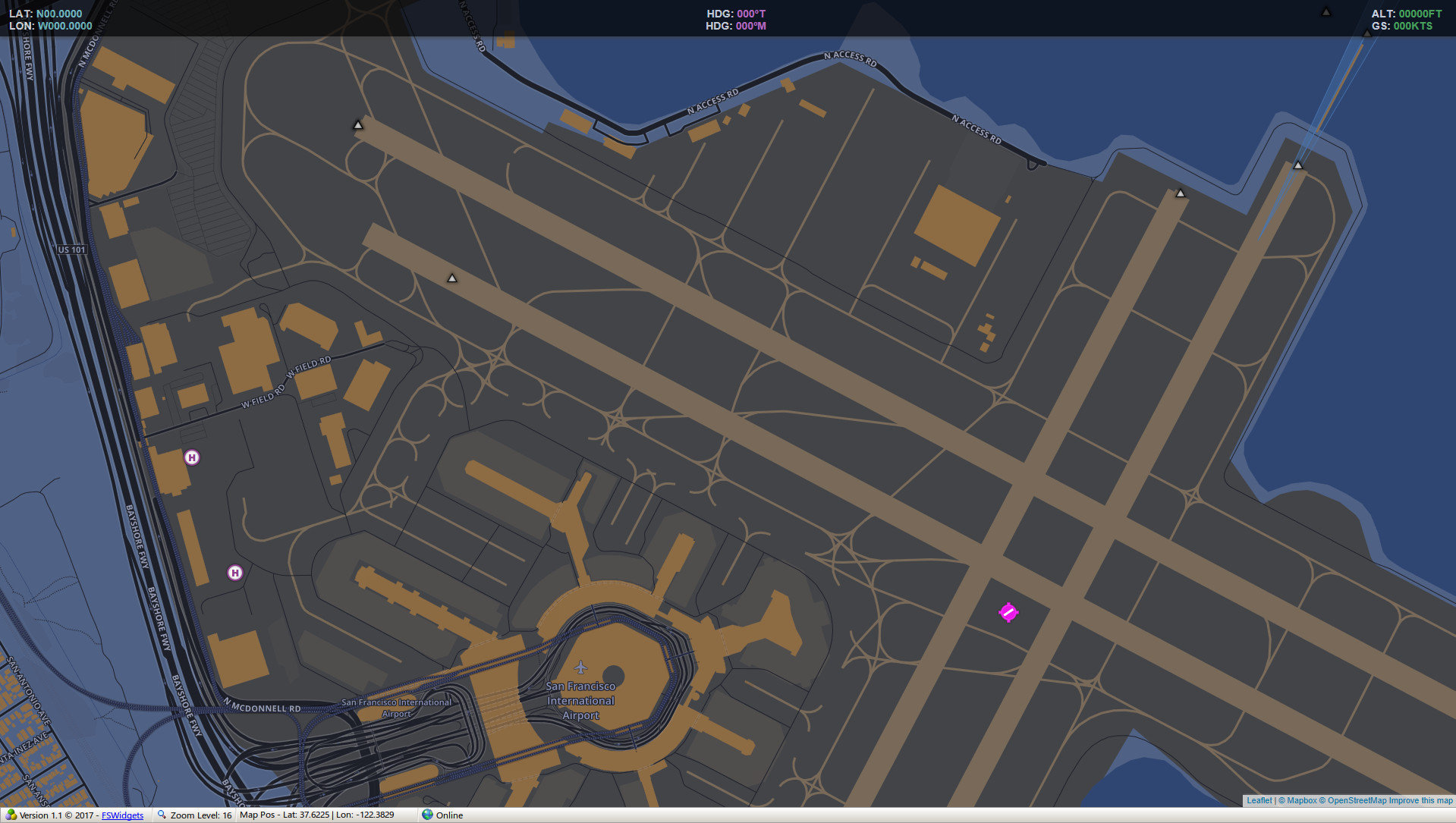Open the FSWidgets link
The image size is (1456, 823).
122,815
